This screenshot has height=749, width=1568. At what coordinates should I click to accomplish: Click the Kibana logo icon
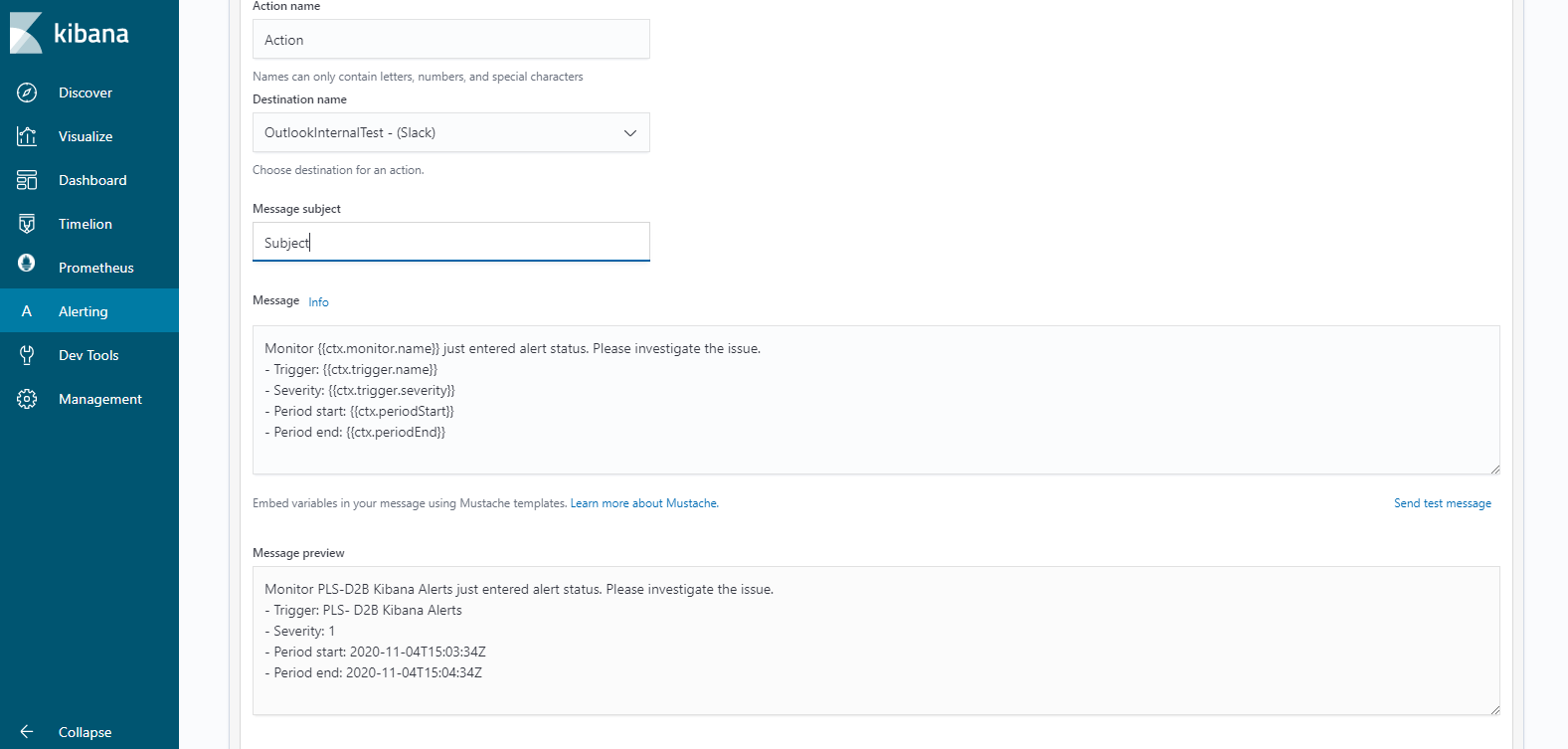(26, 33)
